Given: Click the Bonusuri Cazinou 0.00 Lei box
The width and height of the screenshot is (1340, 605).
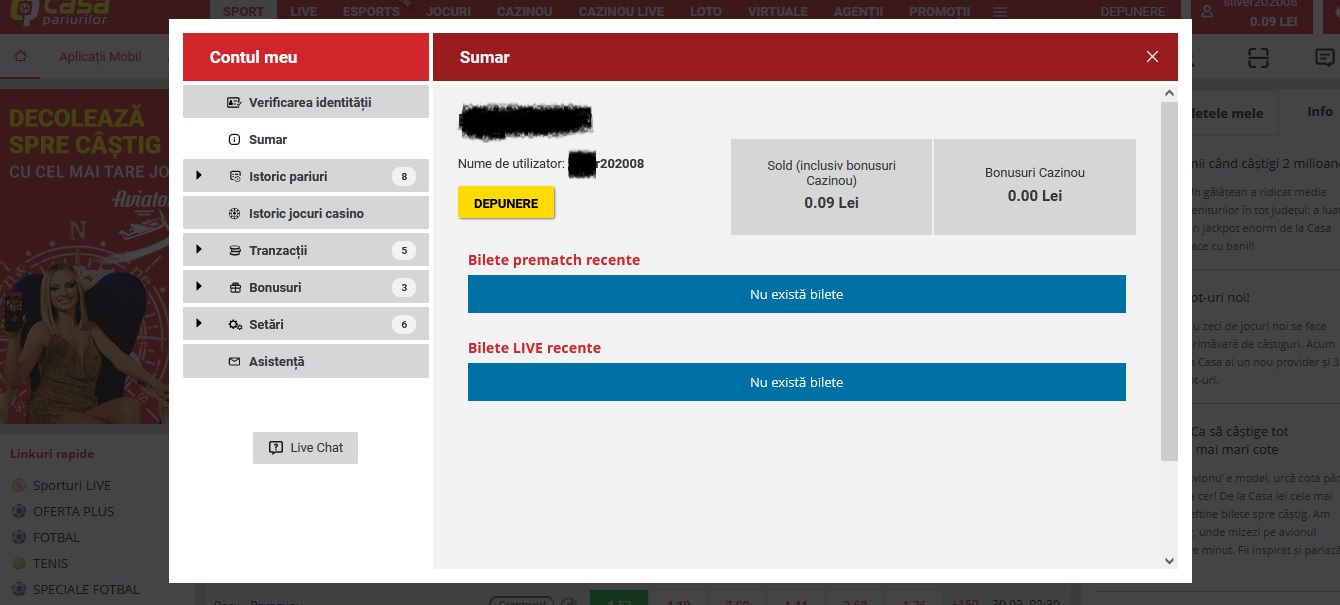Looking at the screenshot, I should click(1035, 187).
